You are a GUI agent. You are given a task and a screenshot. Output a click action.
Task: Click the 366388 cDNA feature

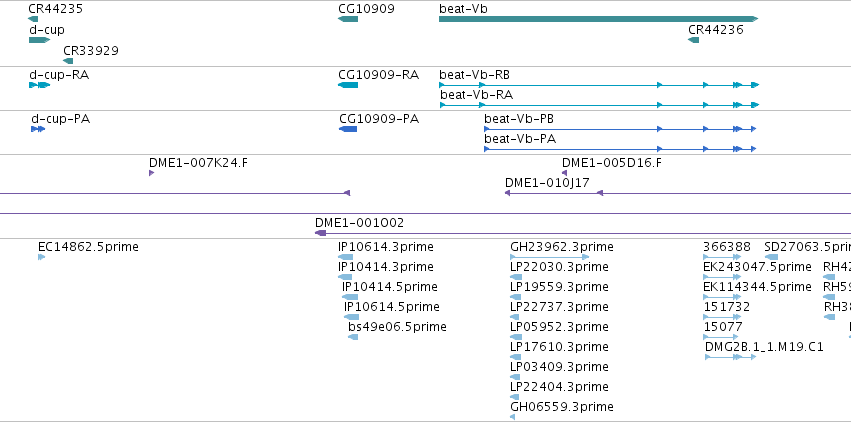722,257
